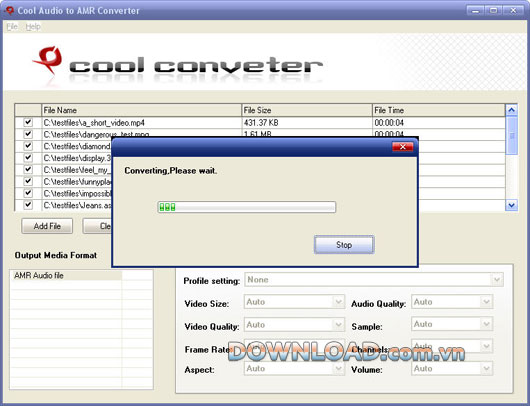Close the Cool Audio to AMR Converter window
The image size is (530, 406).
pyautogui.click(x=513, y=10)
